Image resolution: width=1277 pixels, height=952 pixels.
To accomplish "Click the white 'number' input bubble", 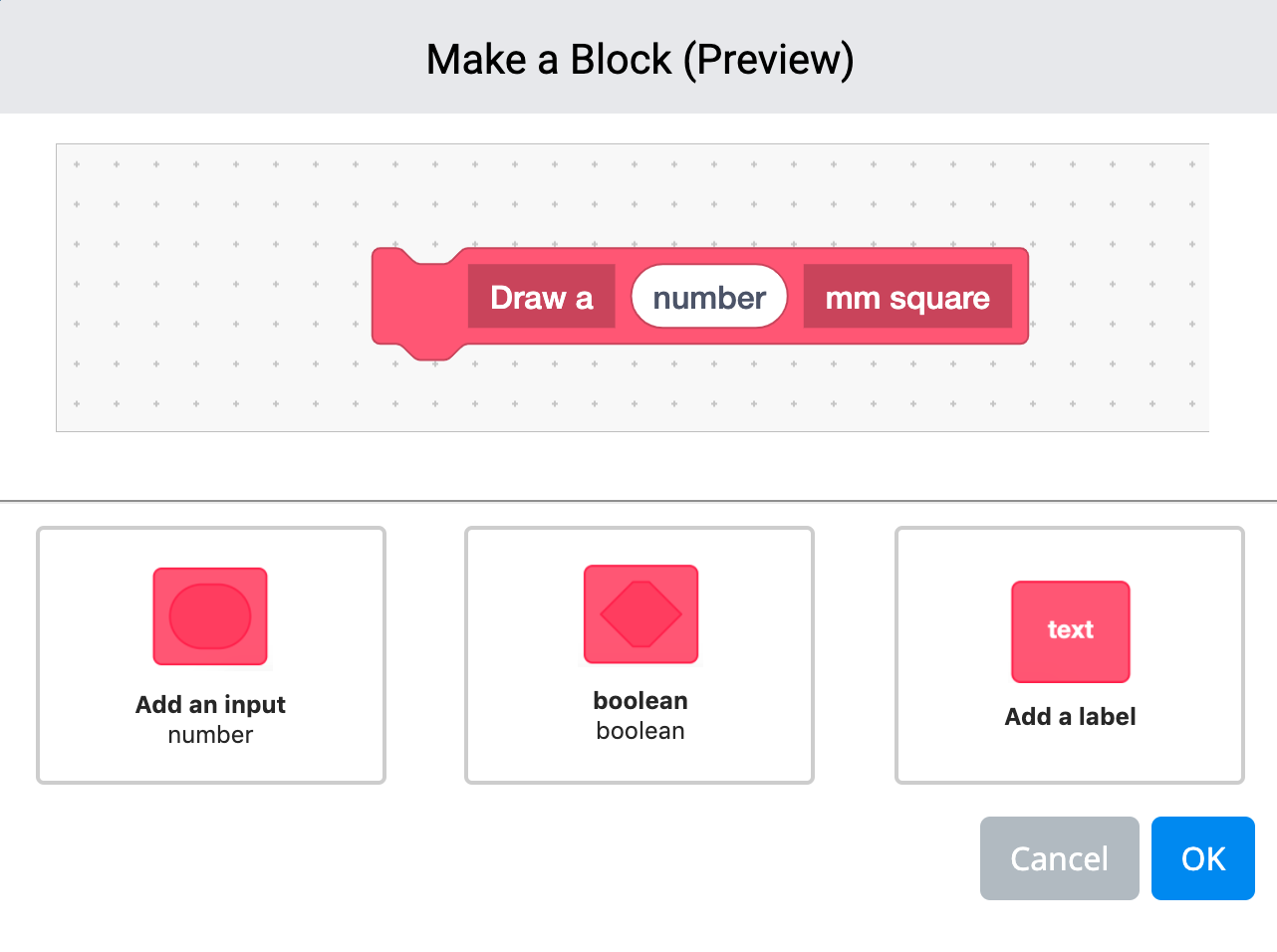I will pyautogui.click(x=708, y=296).
